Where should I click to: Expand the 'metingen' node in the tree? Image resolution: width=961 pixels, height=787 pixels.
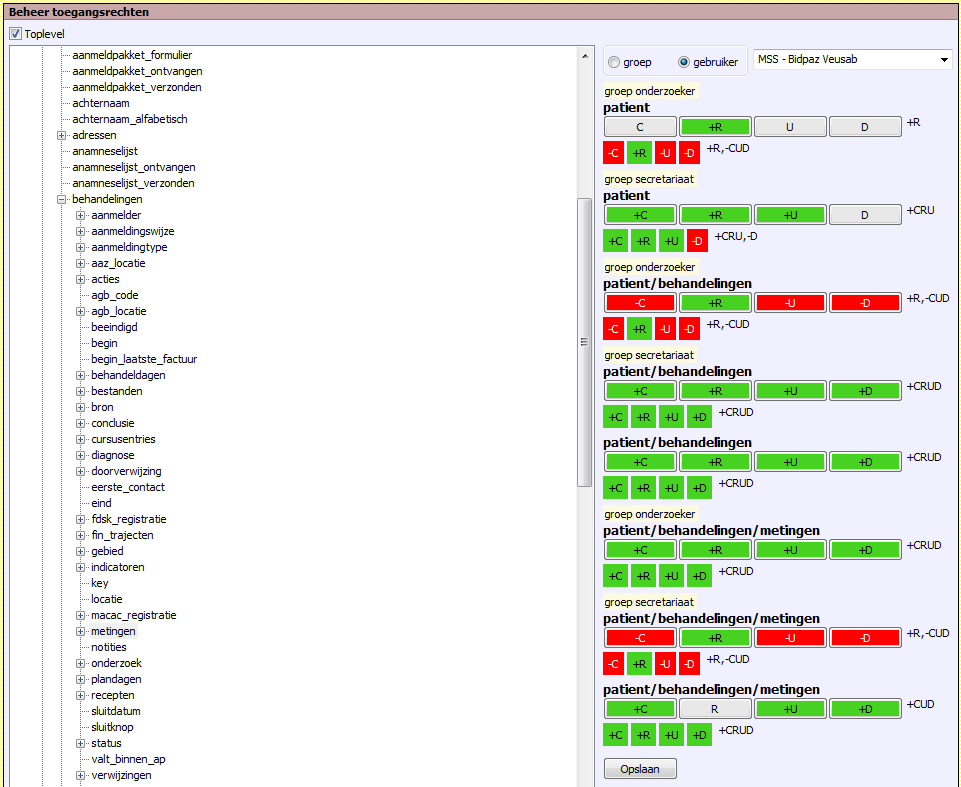point(81,631)
